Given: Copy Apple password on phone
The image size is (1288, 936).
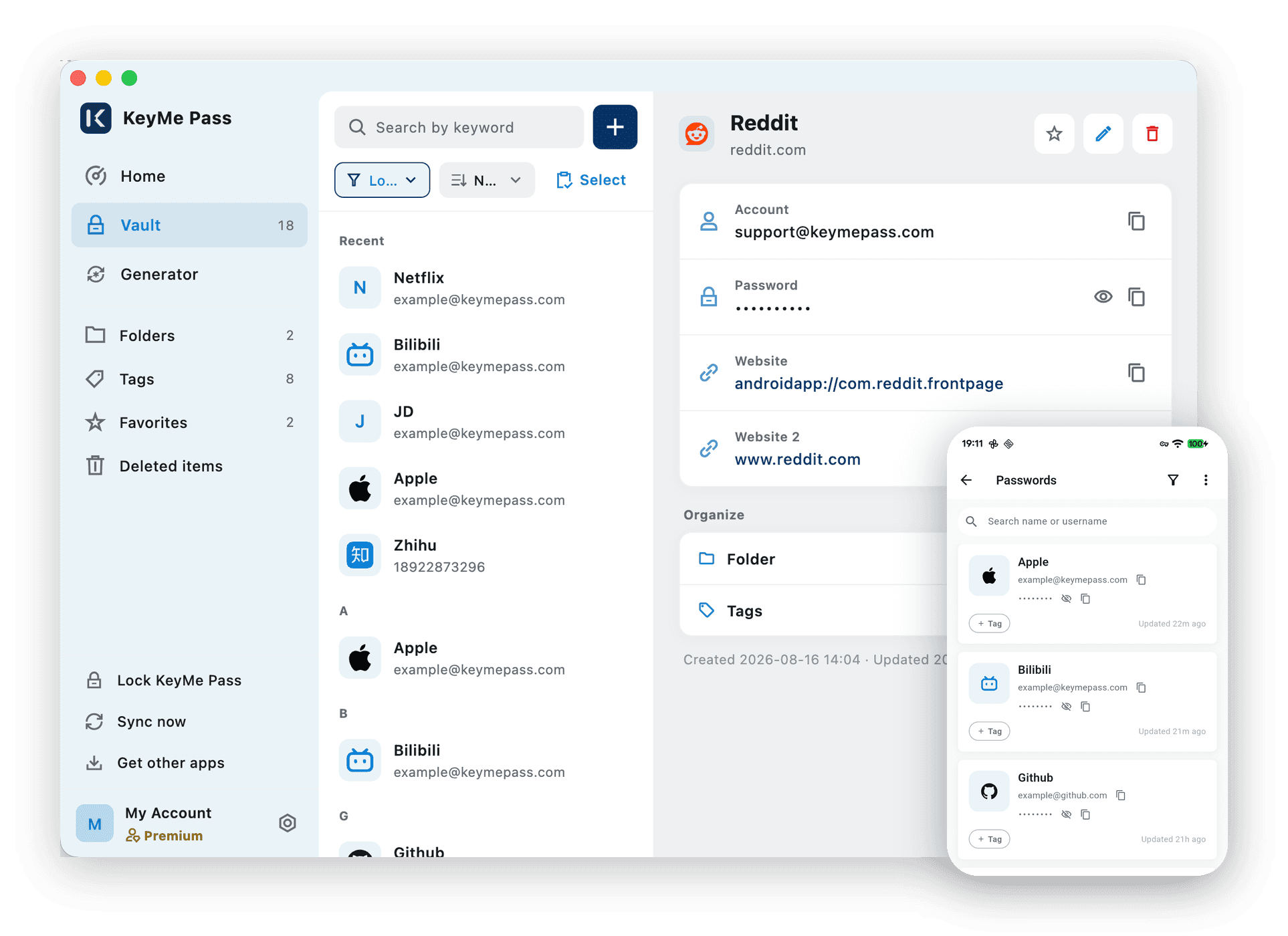Looking at the screenshot, I should coord(1085,599).
